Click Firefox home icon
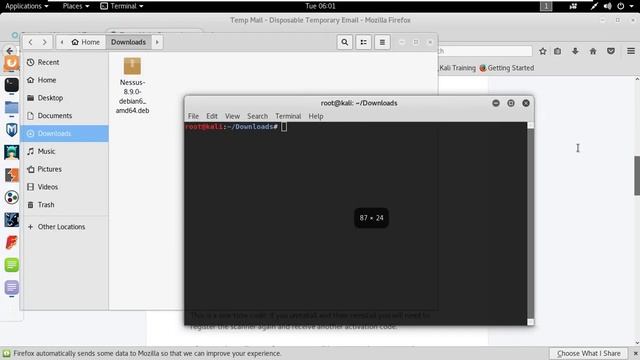The image size is (640, 360). coord(593,51)
